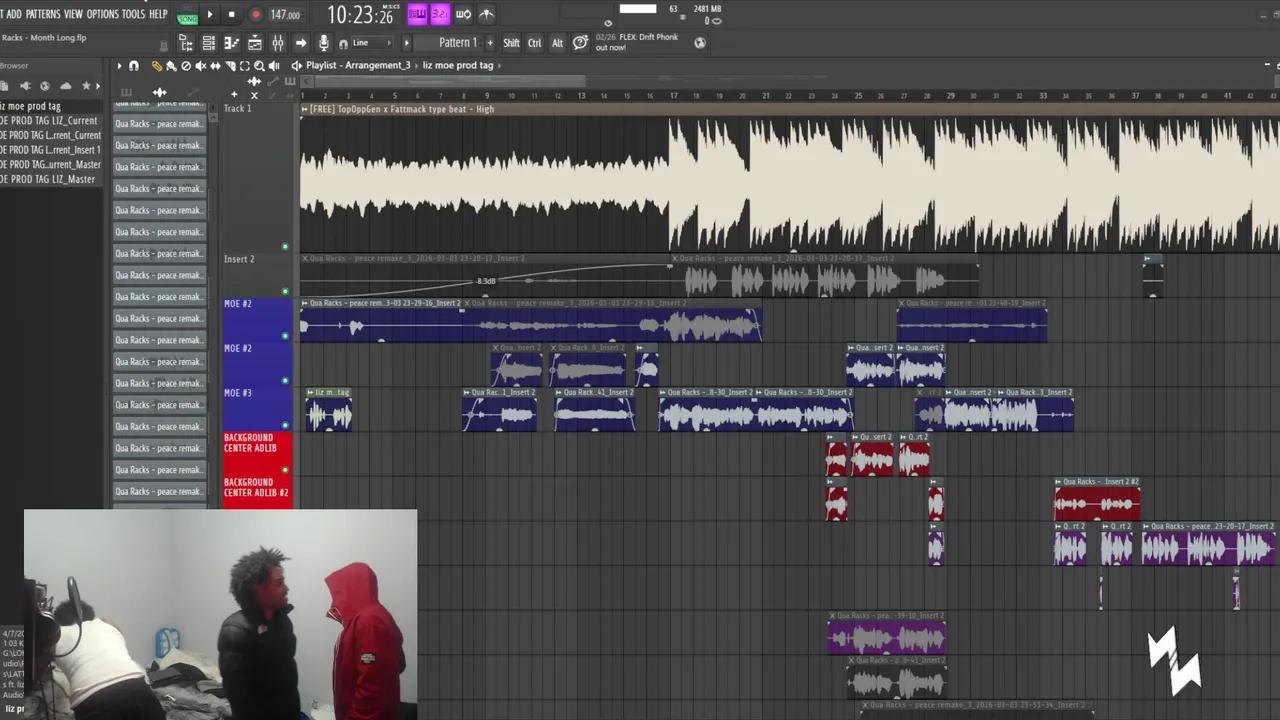Click the arrow left of Pattern 1
The width and height of the screenshot is (1280, 720).
point(406,43)
